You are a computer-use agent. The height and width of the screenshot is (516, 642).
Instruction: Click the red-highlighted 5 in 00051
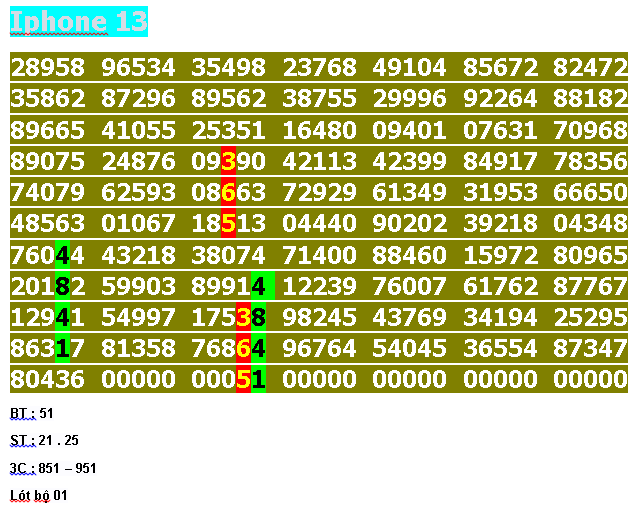click(x=243, y=379)
